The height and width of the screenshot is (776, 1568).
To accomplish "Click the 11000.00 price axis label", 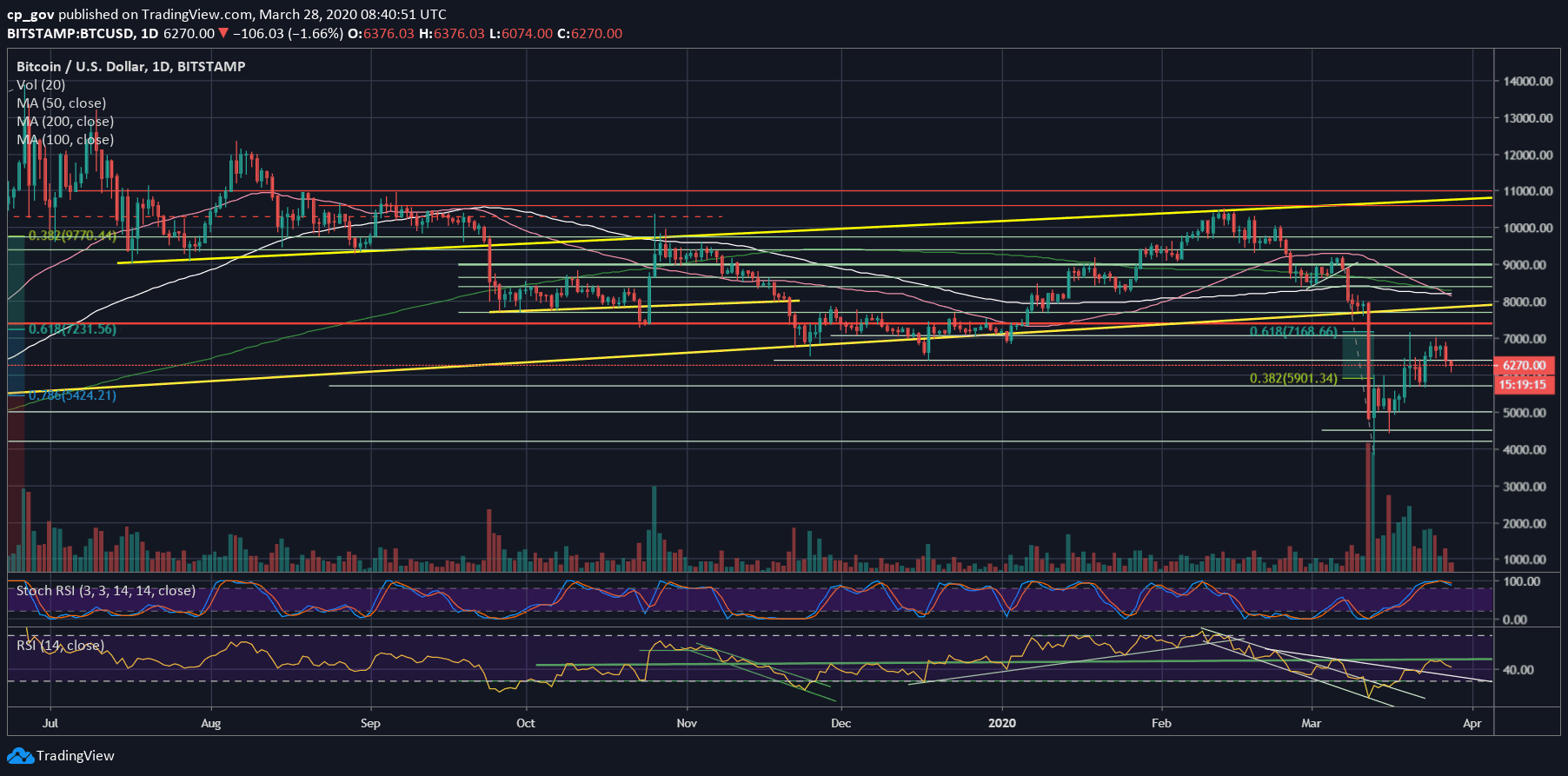I will point(1528,191).
